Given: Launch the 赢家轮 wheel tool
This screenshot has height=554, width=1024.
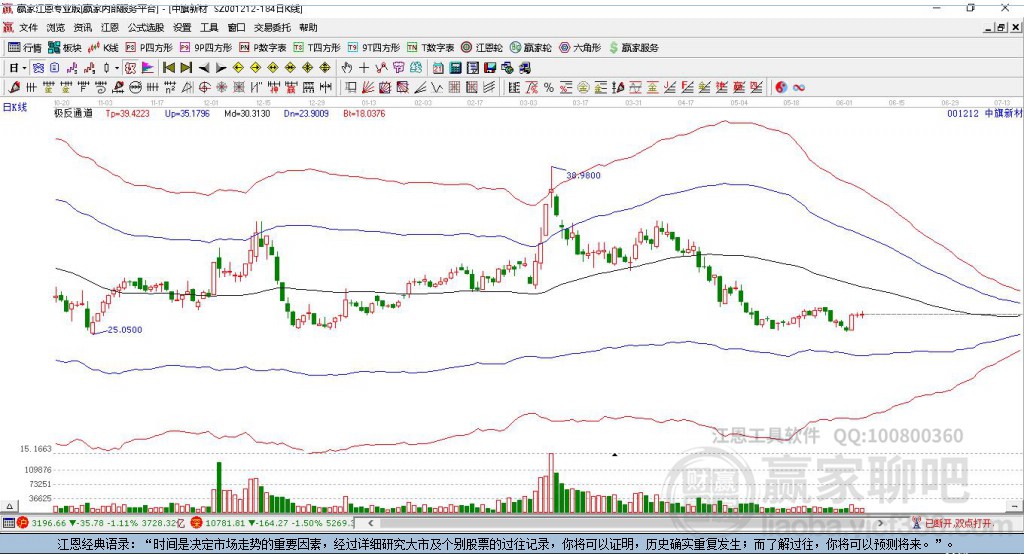Looking at the screenshot, I should coord(530,48).
